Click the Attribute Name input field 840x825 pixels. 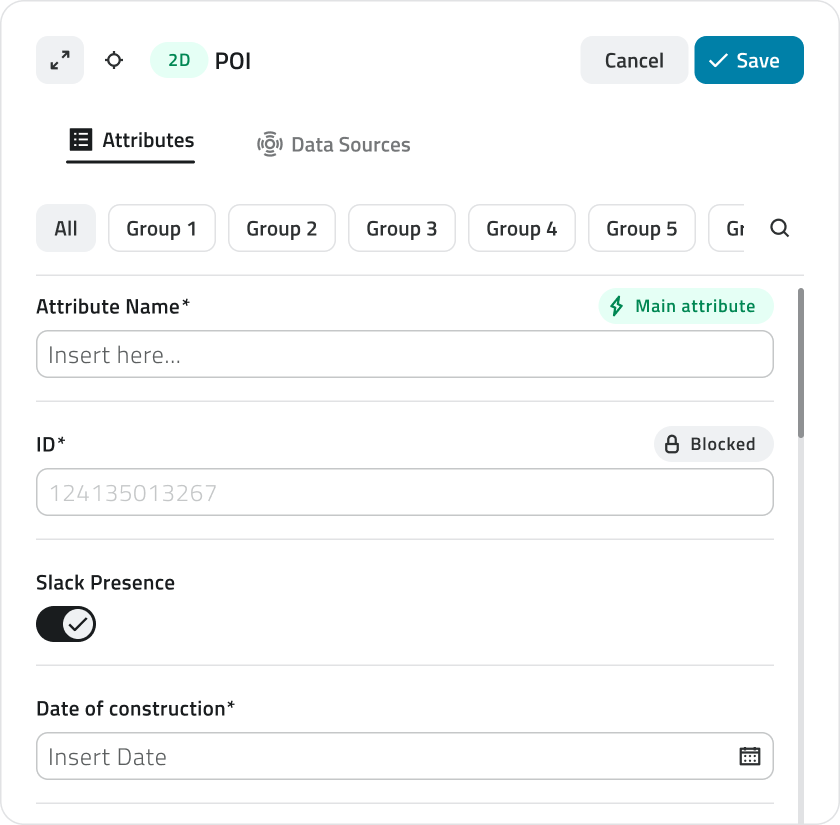point(404,355)
